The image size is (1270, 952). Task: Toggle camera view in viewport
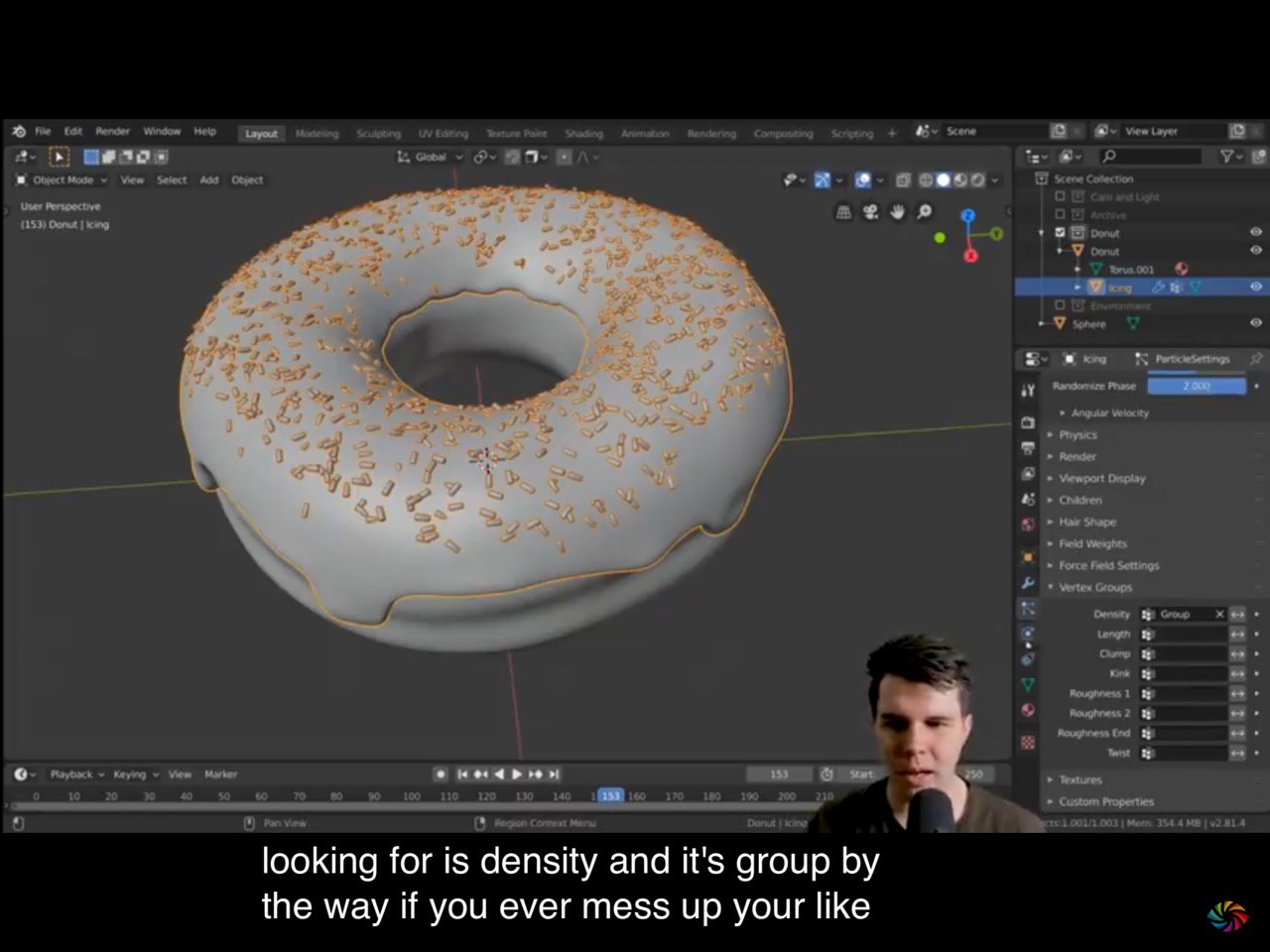click(870, 211)
